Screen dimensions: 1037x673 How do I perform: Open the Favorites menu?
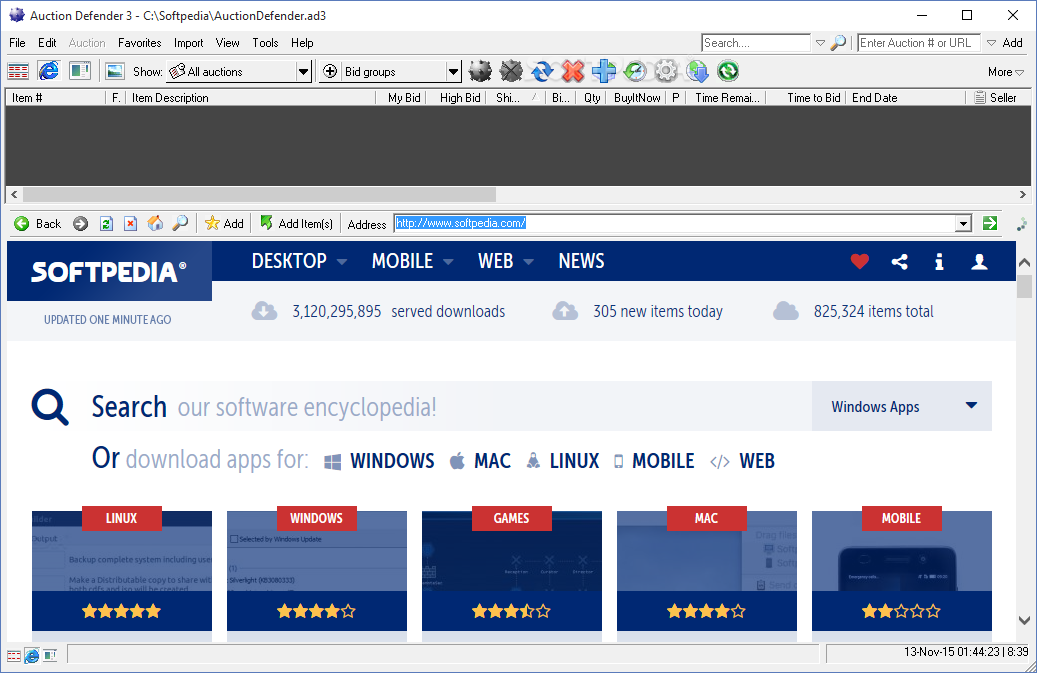pyautogui.click(x=140, y=43)
